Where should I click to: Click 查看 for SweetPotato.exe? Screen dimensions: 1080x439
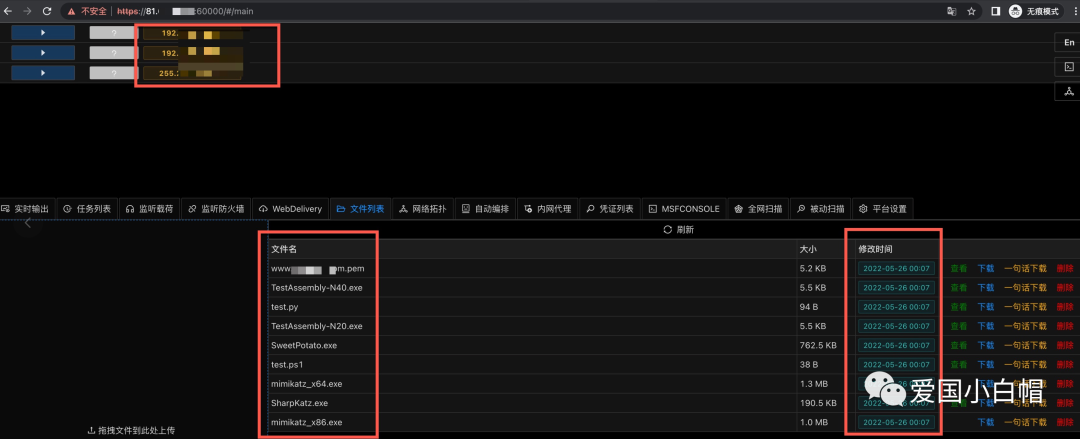[959, 345]
